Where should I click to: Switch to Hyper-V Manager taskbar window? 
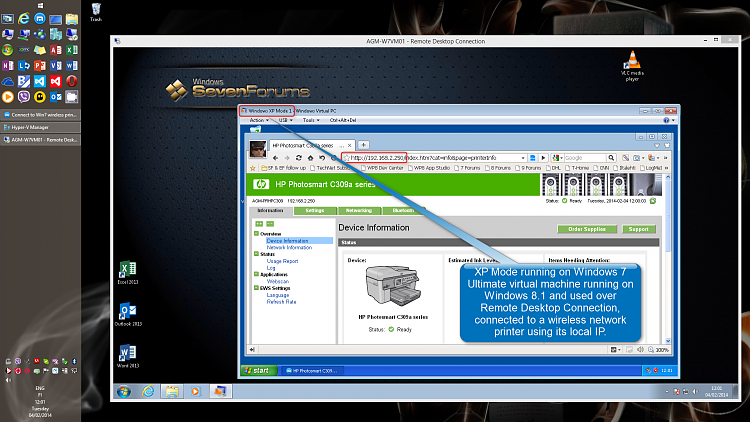coord(41,127)
